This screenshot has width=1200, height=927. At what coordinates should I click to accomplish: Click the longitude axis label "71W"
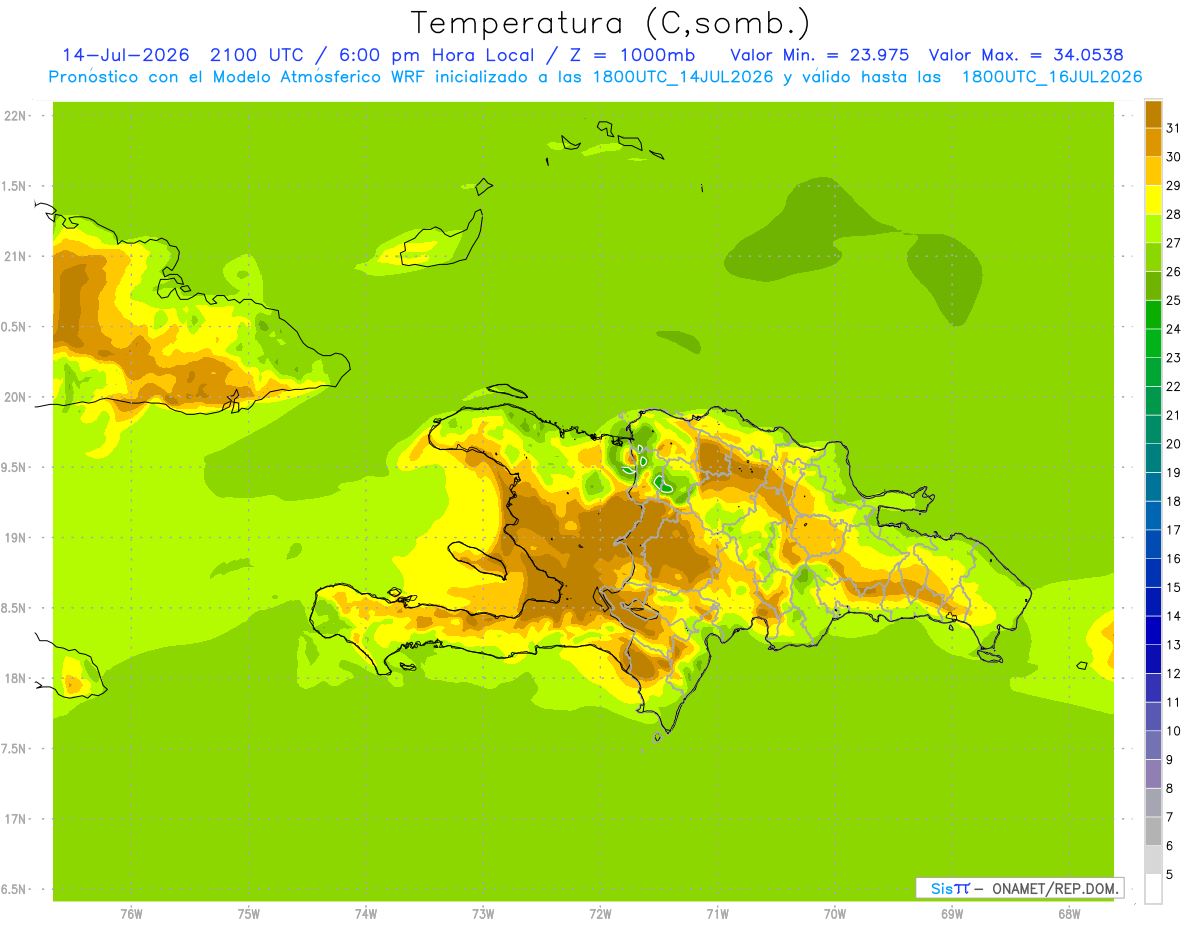(x=717, y=914)
